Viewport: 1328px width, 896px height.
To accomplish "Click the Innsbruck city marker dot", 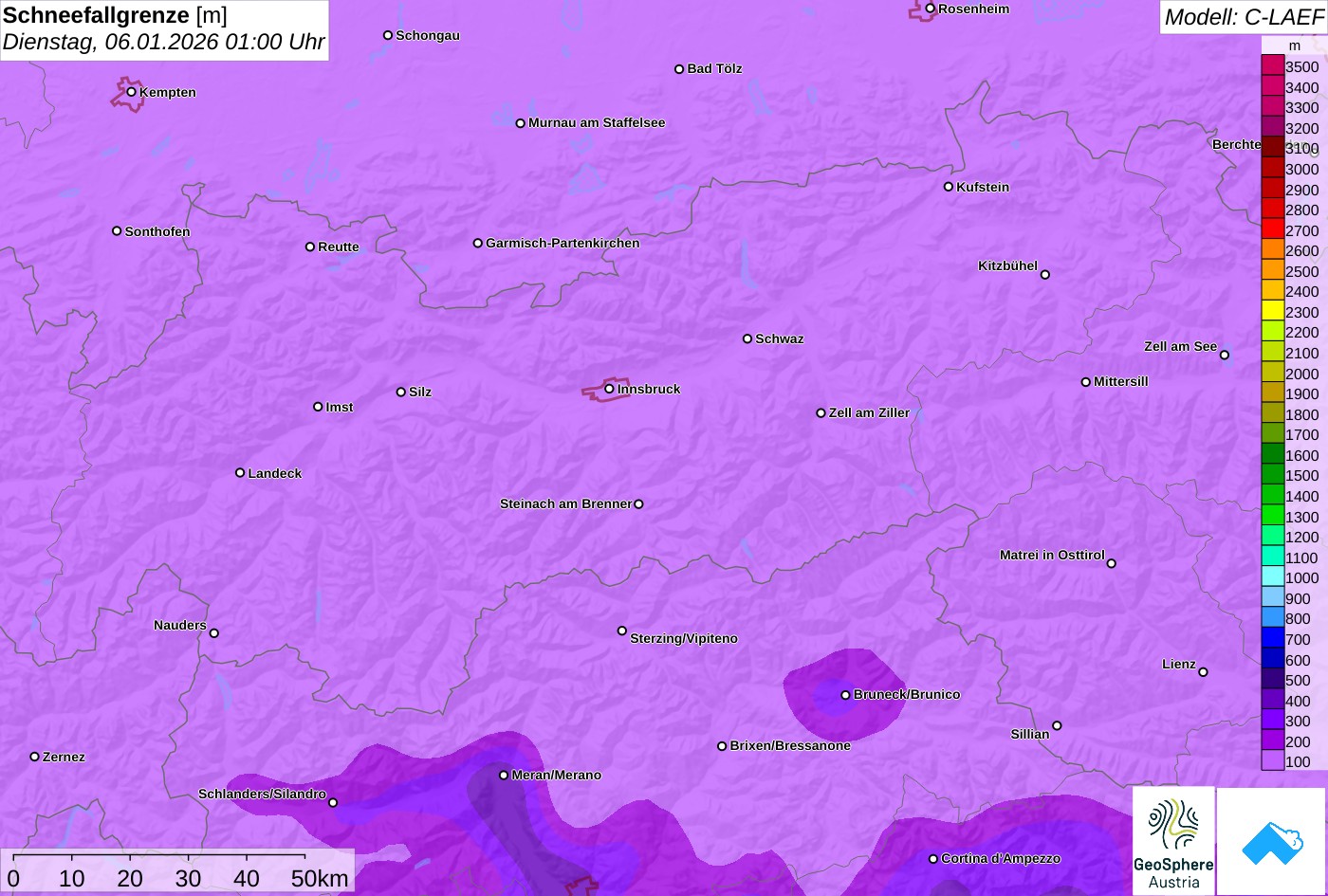I will click(609, 389).
